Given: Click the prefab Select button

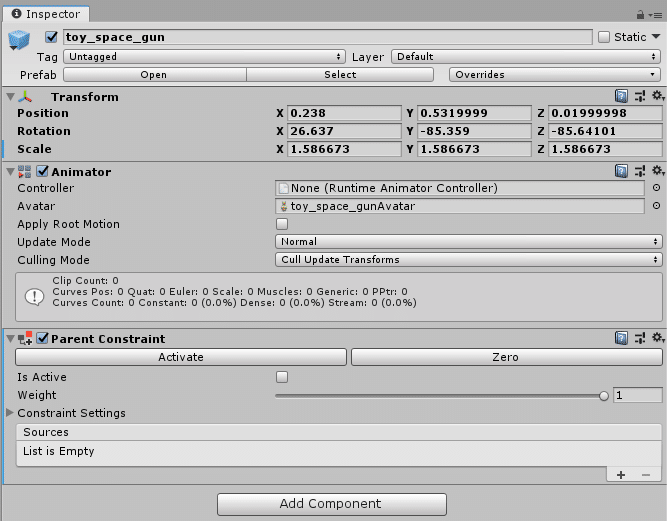Looking at the screenshot, I should [340, 74].
